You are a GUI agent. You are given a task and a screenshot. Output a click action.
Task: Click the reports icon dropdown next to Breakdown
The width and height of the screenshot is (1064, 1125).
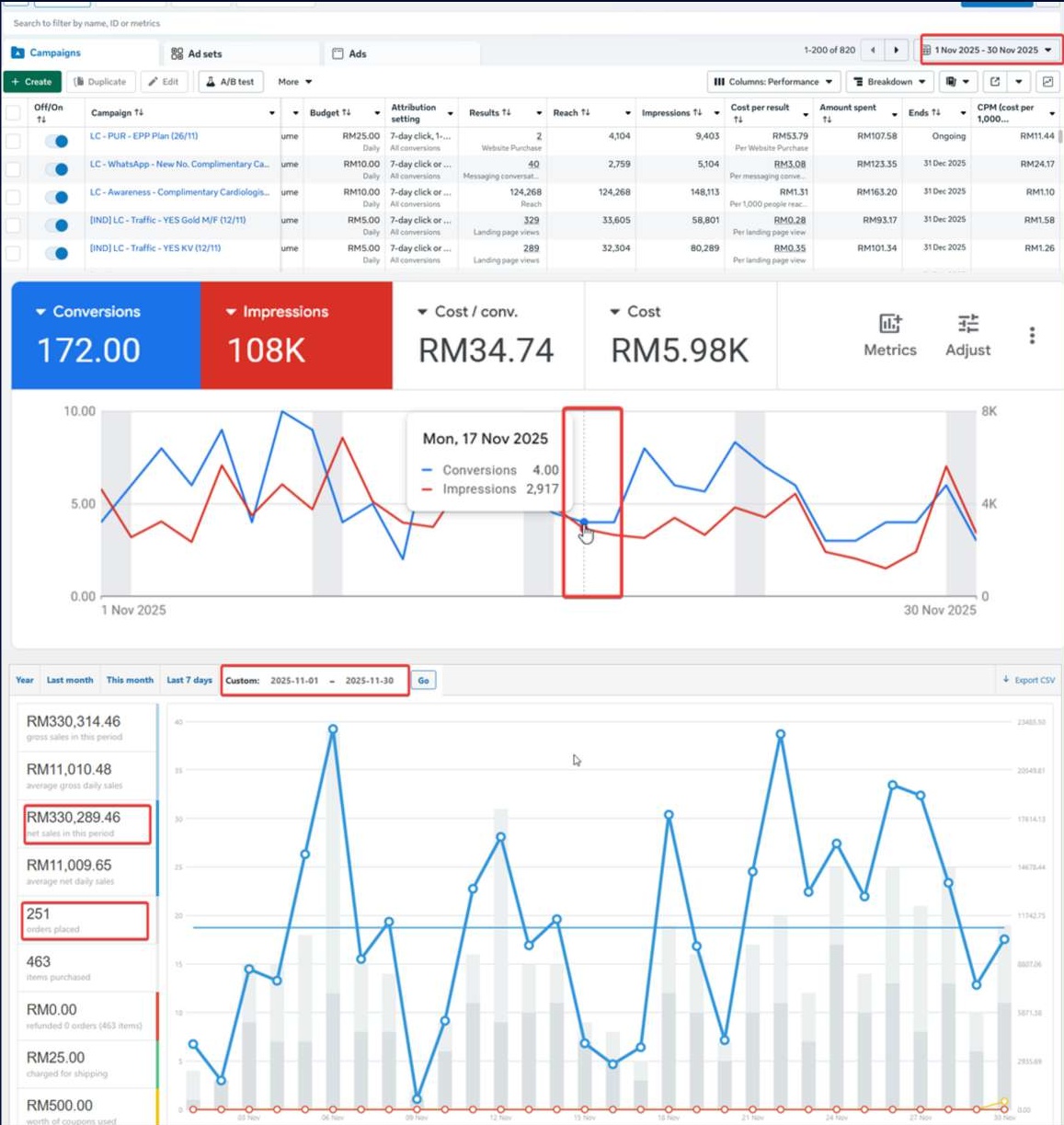point(956,82)
